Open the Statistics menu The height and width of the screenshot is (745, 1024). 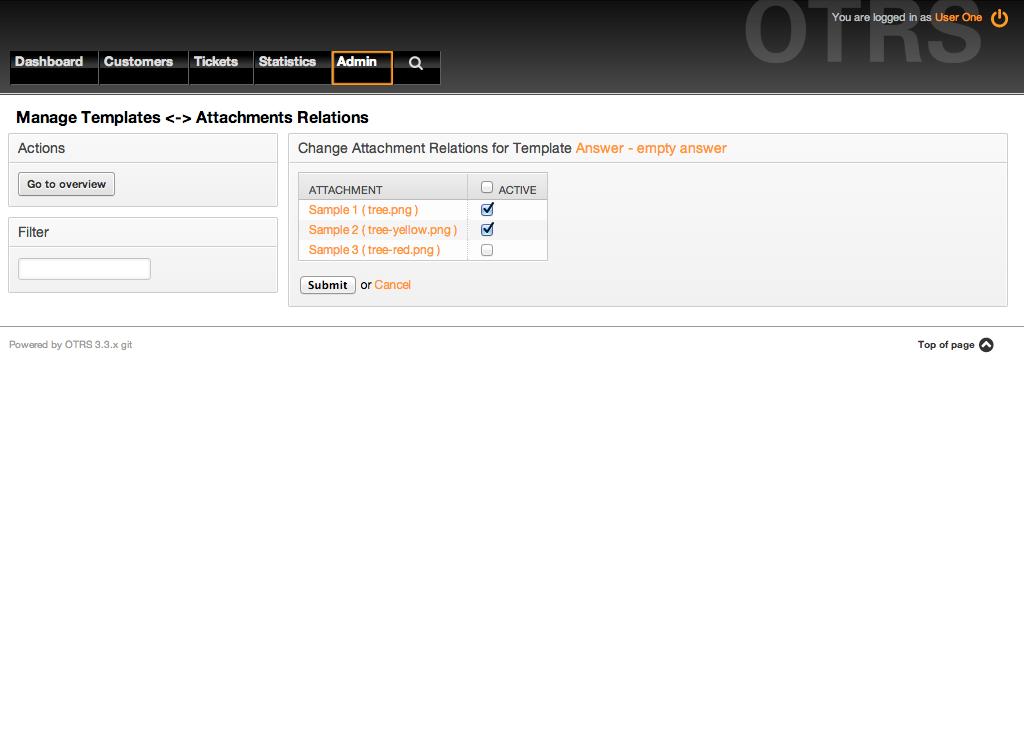(x=287, y=62)
